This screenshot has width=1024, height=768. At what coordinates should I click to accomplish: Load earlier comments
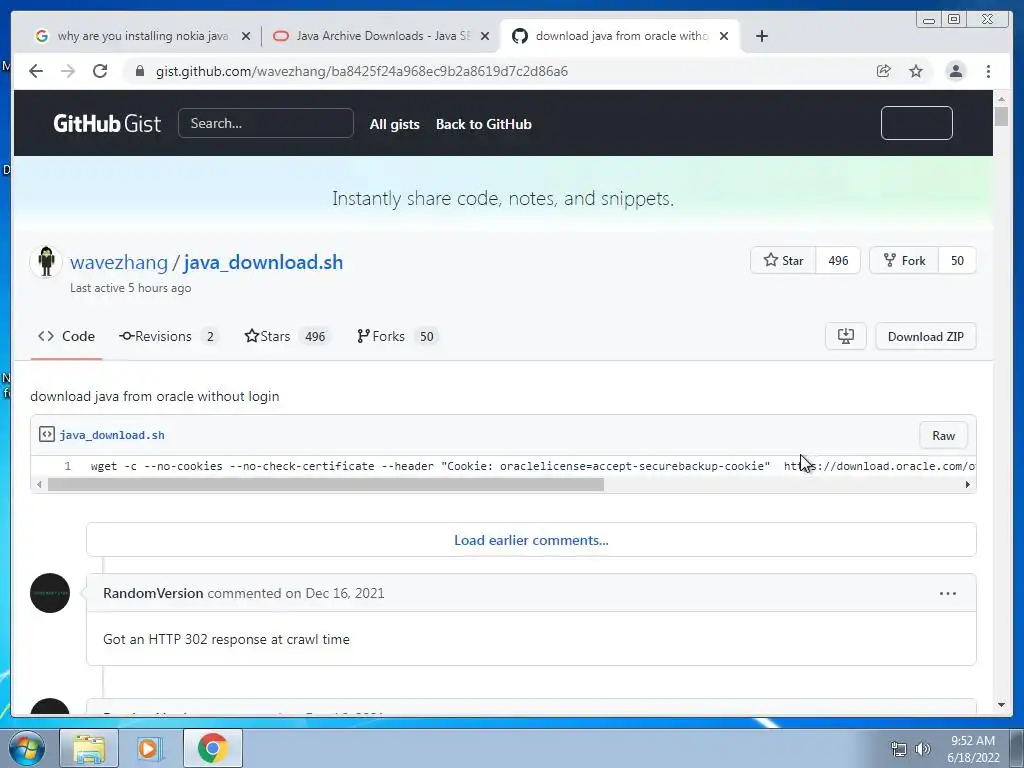[531, 540]
